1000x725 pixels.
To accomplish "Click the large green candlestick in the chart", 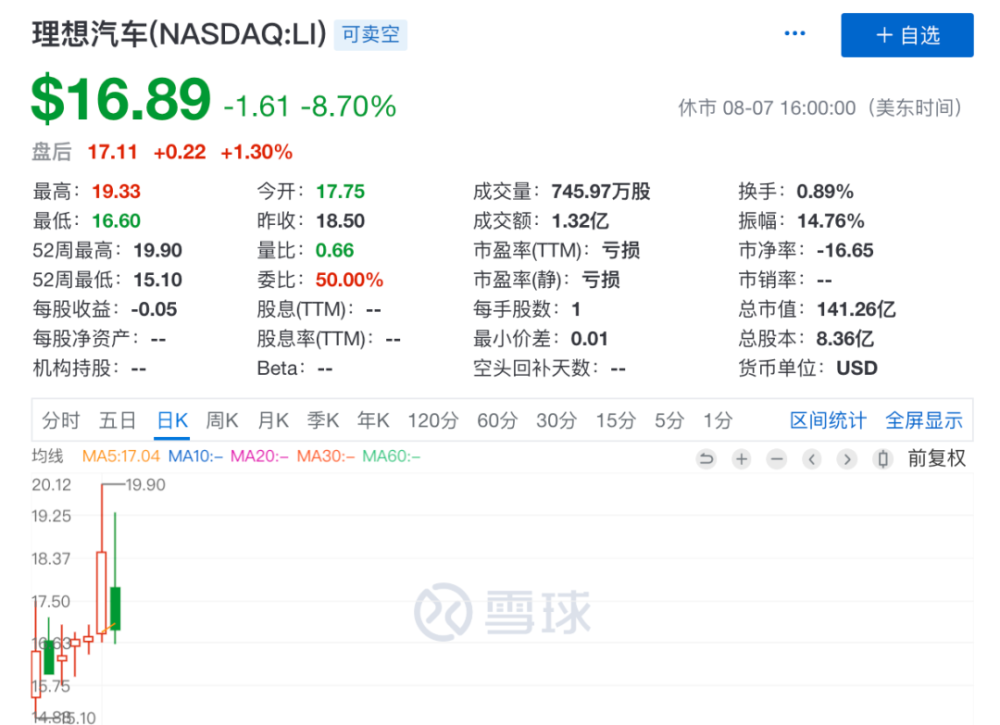I will point(115,608).
